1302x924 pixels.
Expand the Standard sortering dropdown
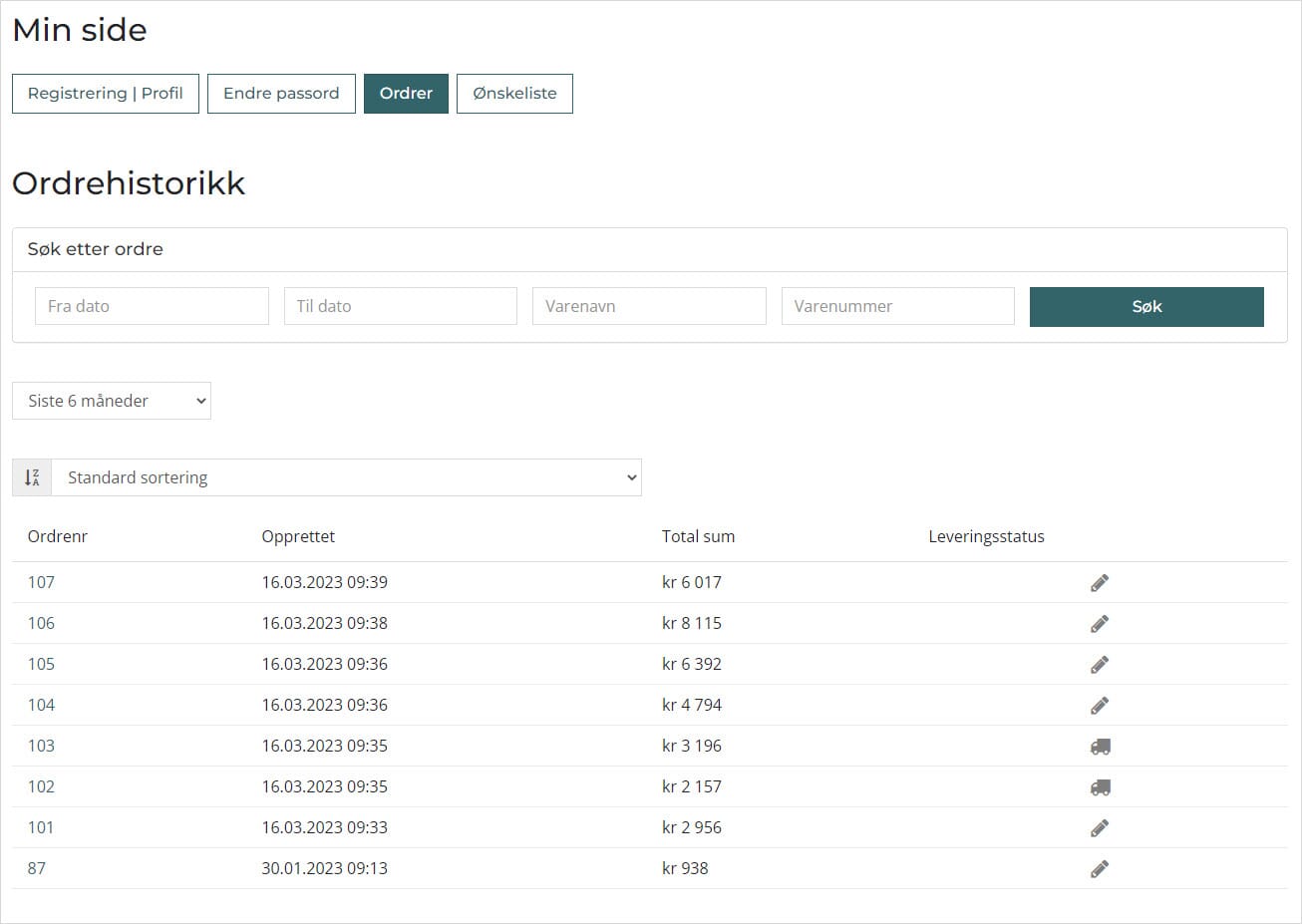tap(346, 477)
